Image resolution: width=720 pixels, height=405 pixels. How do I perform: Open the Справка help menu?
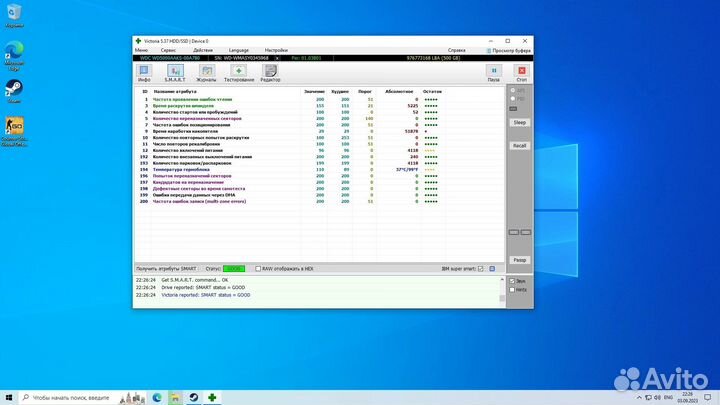456,50
